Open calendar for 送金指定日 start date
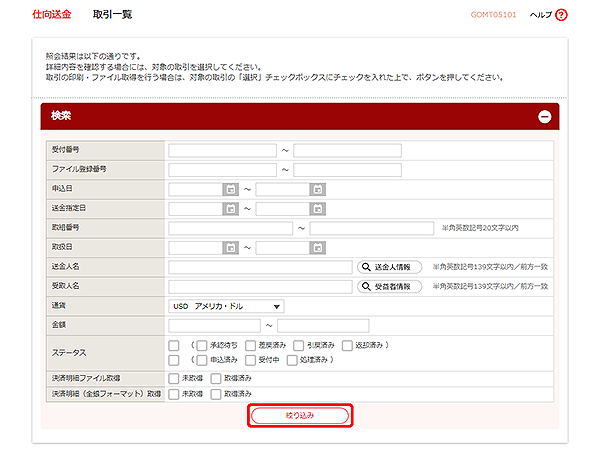The width and height of the screenshot is (600, 459). (230, 209)
